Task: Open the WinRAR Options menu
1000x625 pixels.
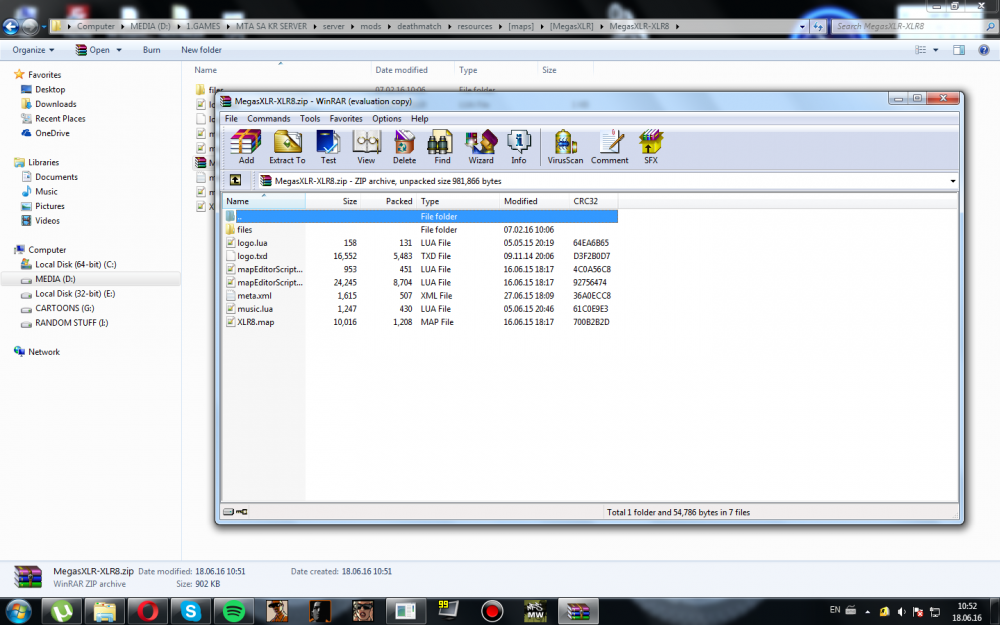Action: click(x=386, y=119)
